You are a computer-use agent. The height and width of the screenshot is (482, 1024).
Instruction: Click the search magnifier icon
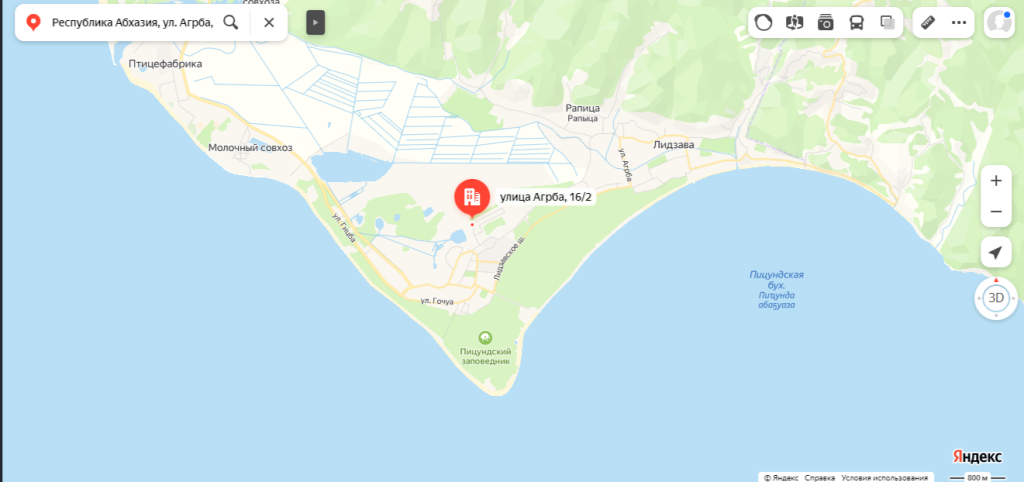[231, 23]
